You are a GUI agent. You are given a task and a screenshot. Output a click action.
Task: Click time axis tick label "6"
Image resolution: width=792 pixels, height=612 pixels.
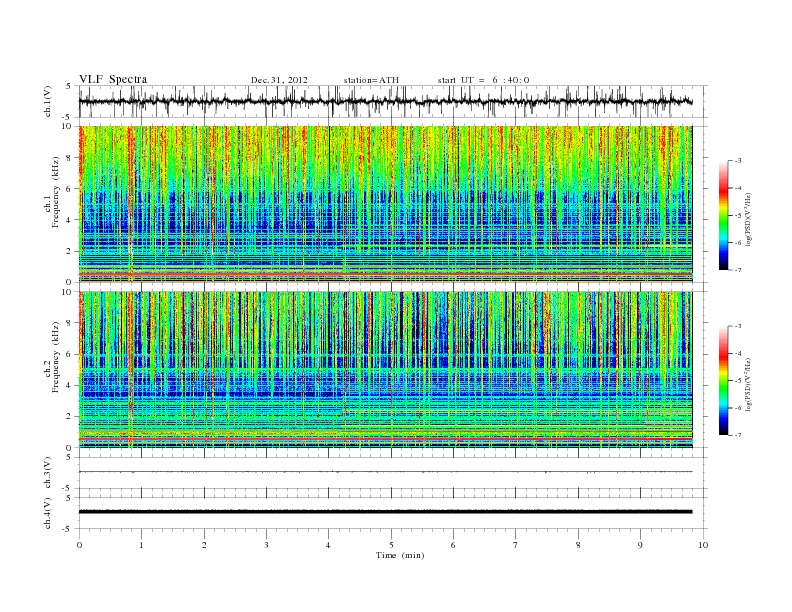click(x=453, y=545)
